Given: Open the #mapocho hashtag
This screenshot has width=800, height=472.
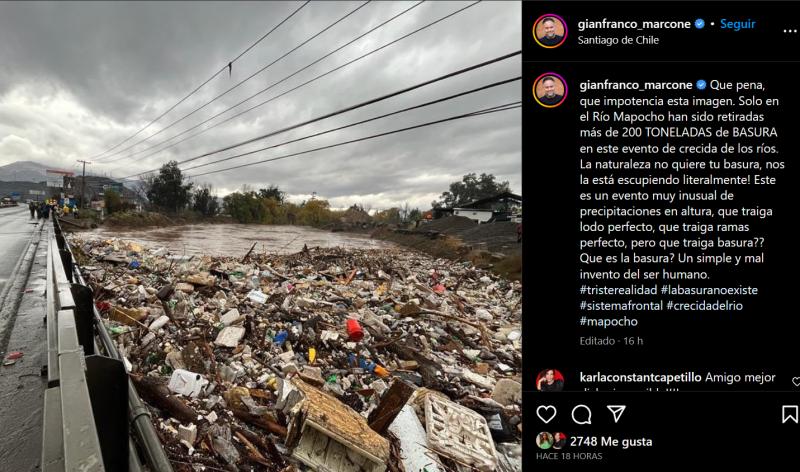Looking at the screenshot, I should coord(609,321).
